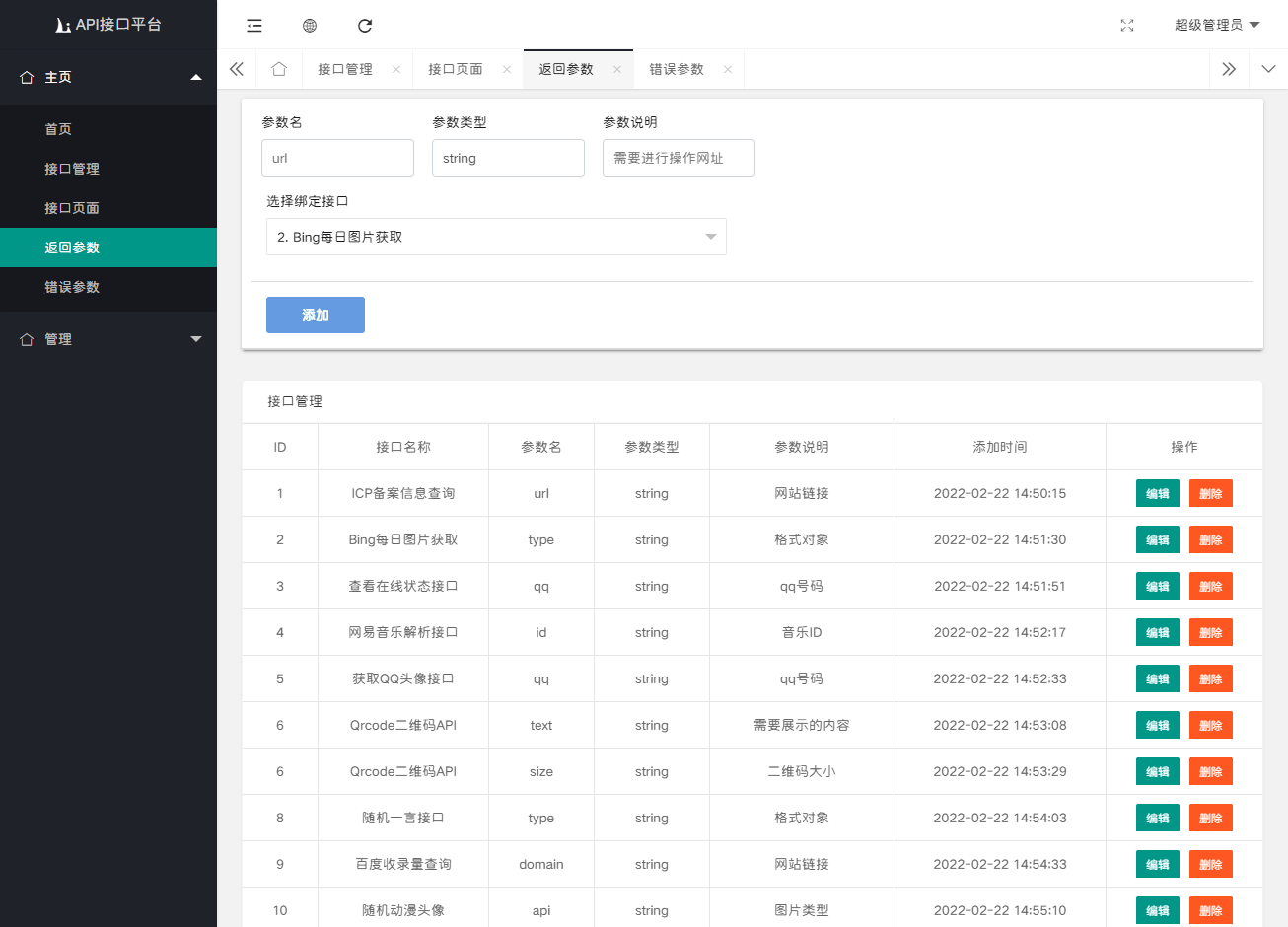Select the 音乐ID description cell
Screen dimensions: 1288x927
pyautogui.click(x=802, y=632)
